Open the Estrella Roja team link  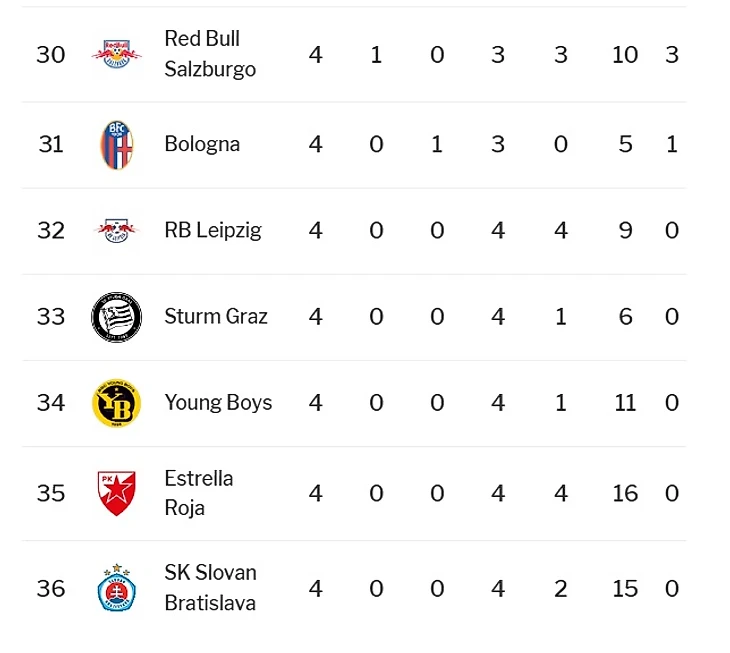pos(199,493)
